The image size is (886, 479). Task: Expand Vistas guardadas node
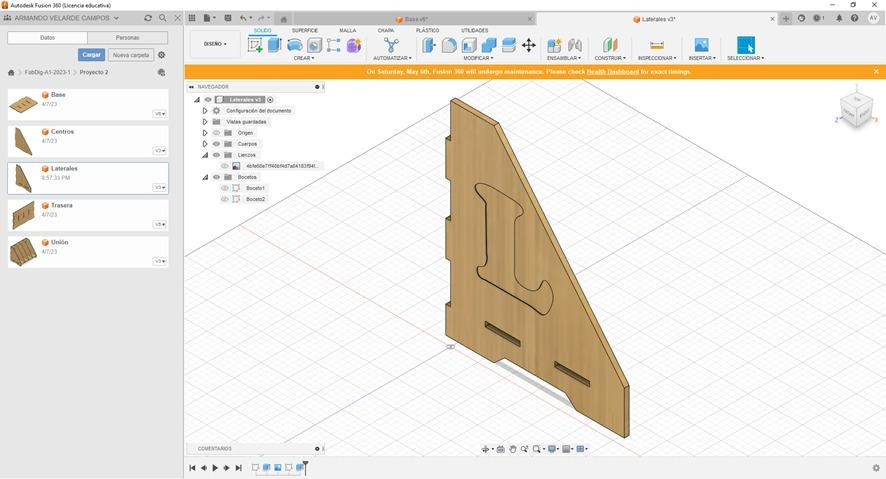pos(205,121)
